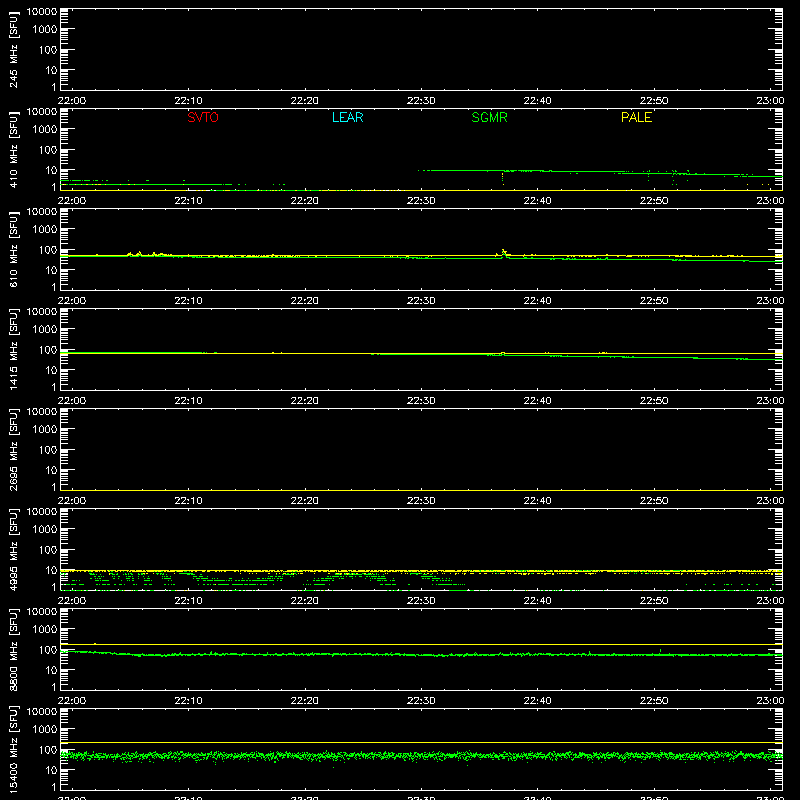Click the yellow burst spike near 22:37 at 610 MHz
Viewport: 800px width, 800px height.
click(504, 252)
